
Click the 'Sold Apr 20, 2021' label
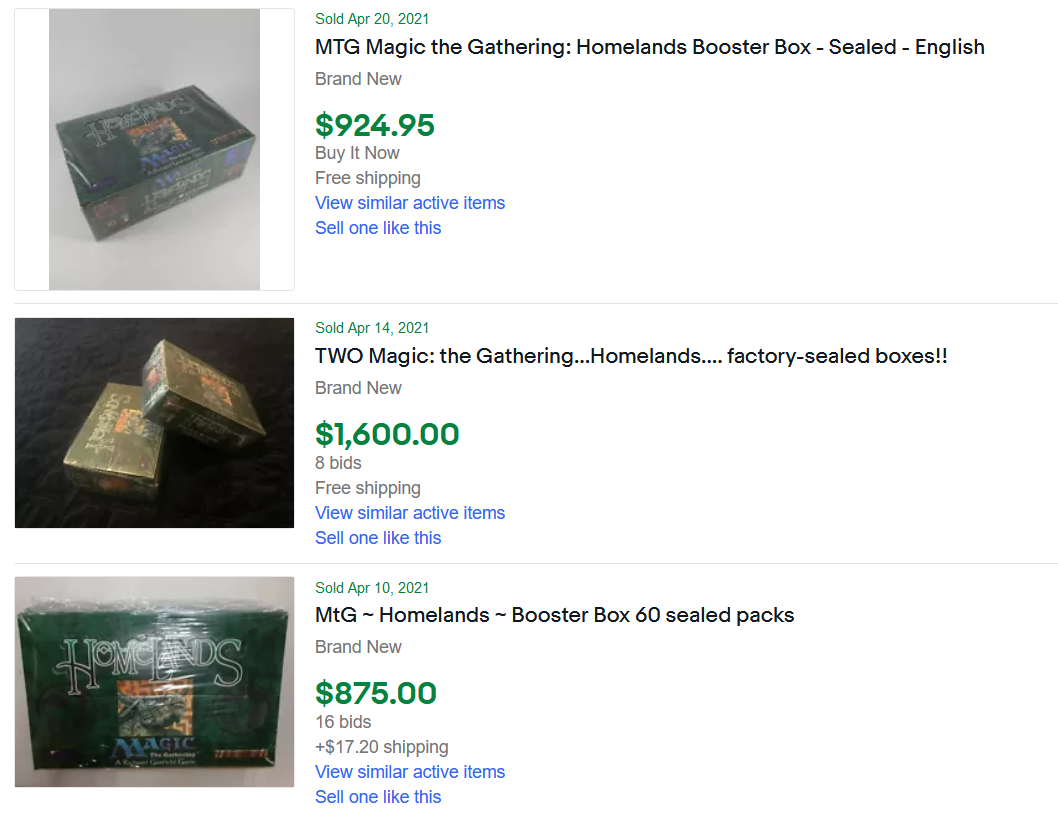pos(372,19)
